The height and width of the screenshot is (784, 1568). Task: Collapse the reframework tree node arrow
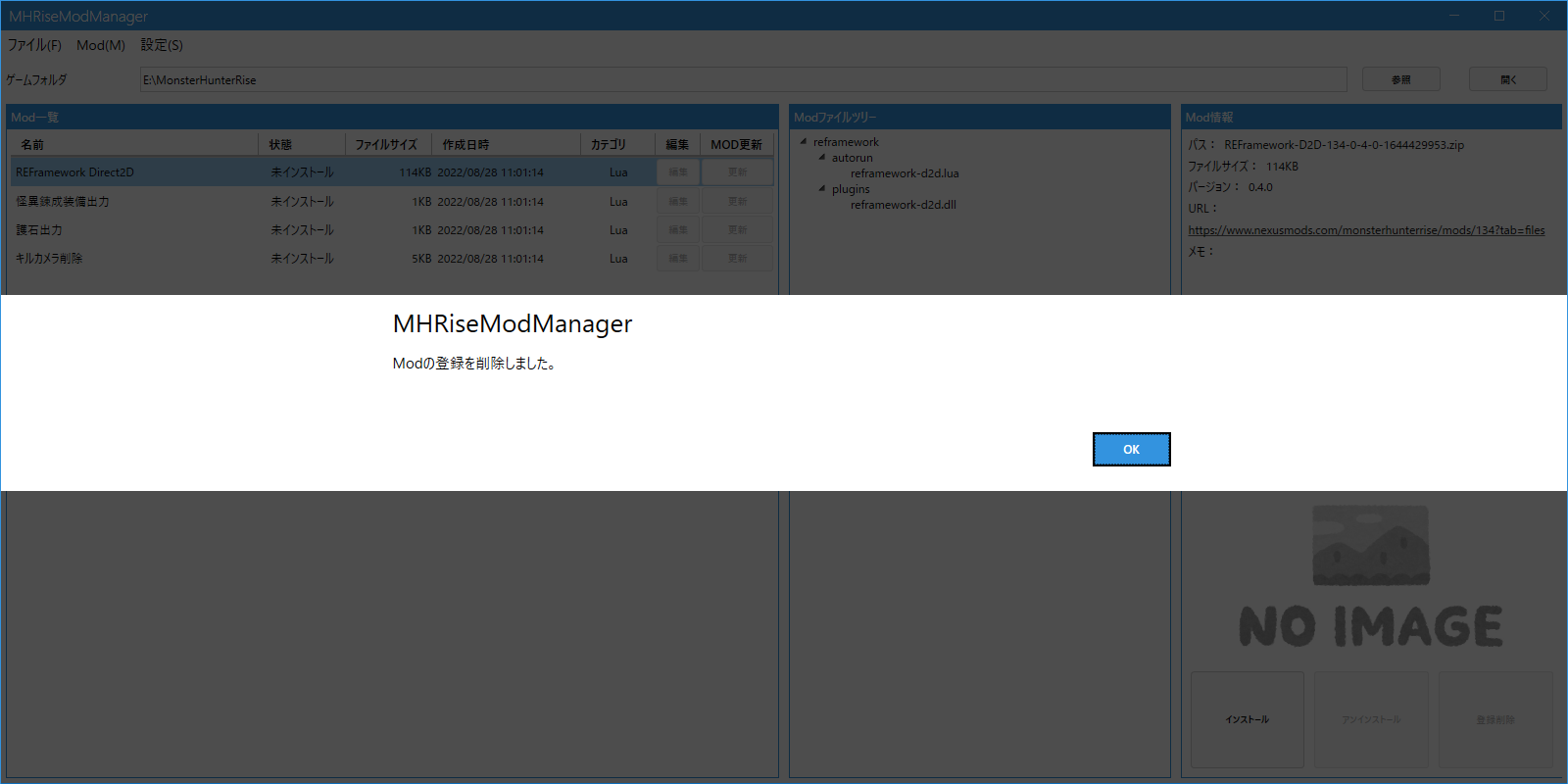804,141
